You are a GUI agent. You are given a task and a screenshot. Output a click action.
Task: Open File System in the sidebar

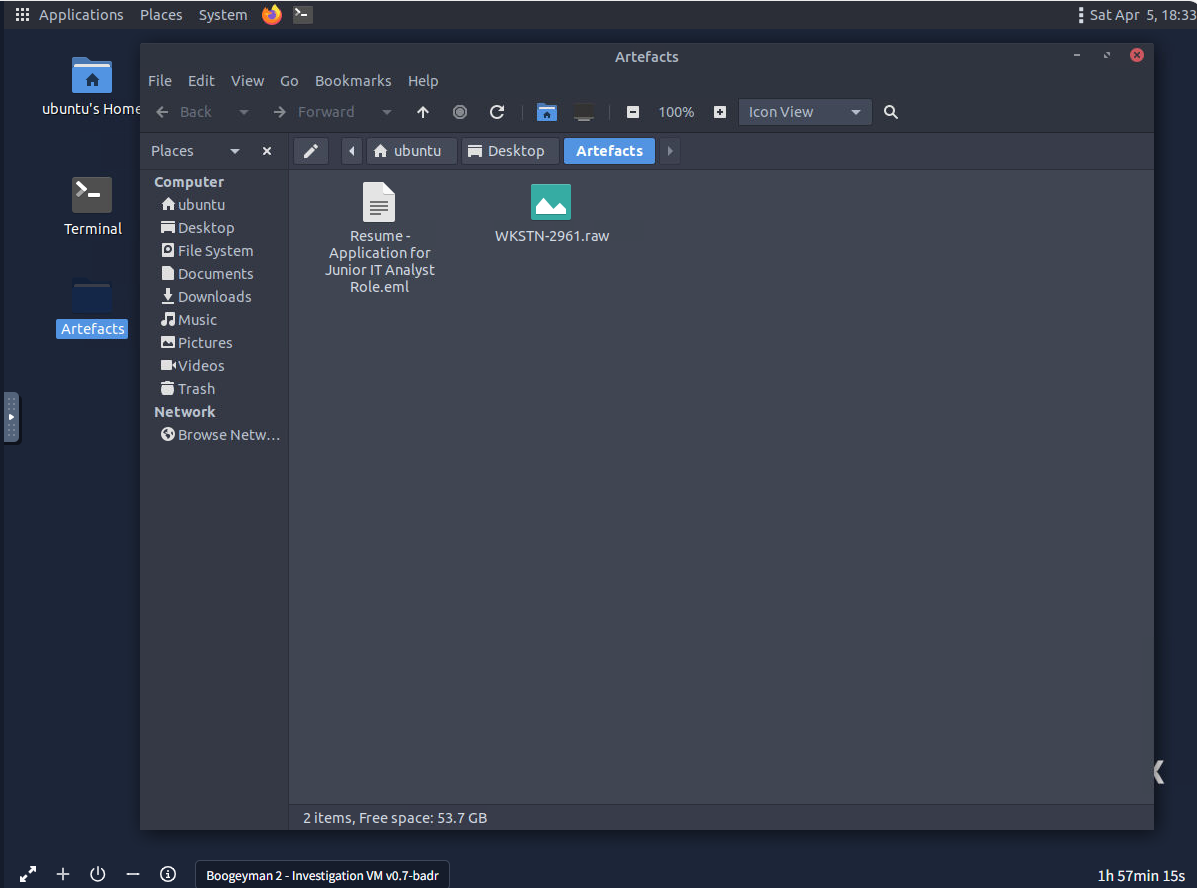(x=207, y=250)
